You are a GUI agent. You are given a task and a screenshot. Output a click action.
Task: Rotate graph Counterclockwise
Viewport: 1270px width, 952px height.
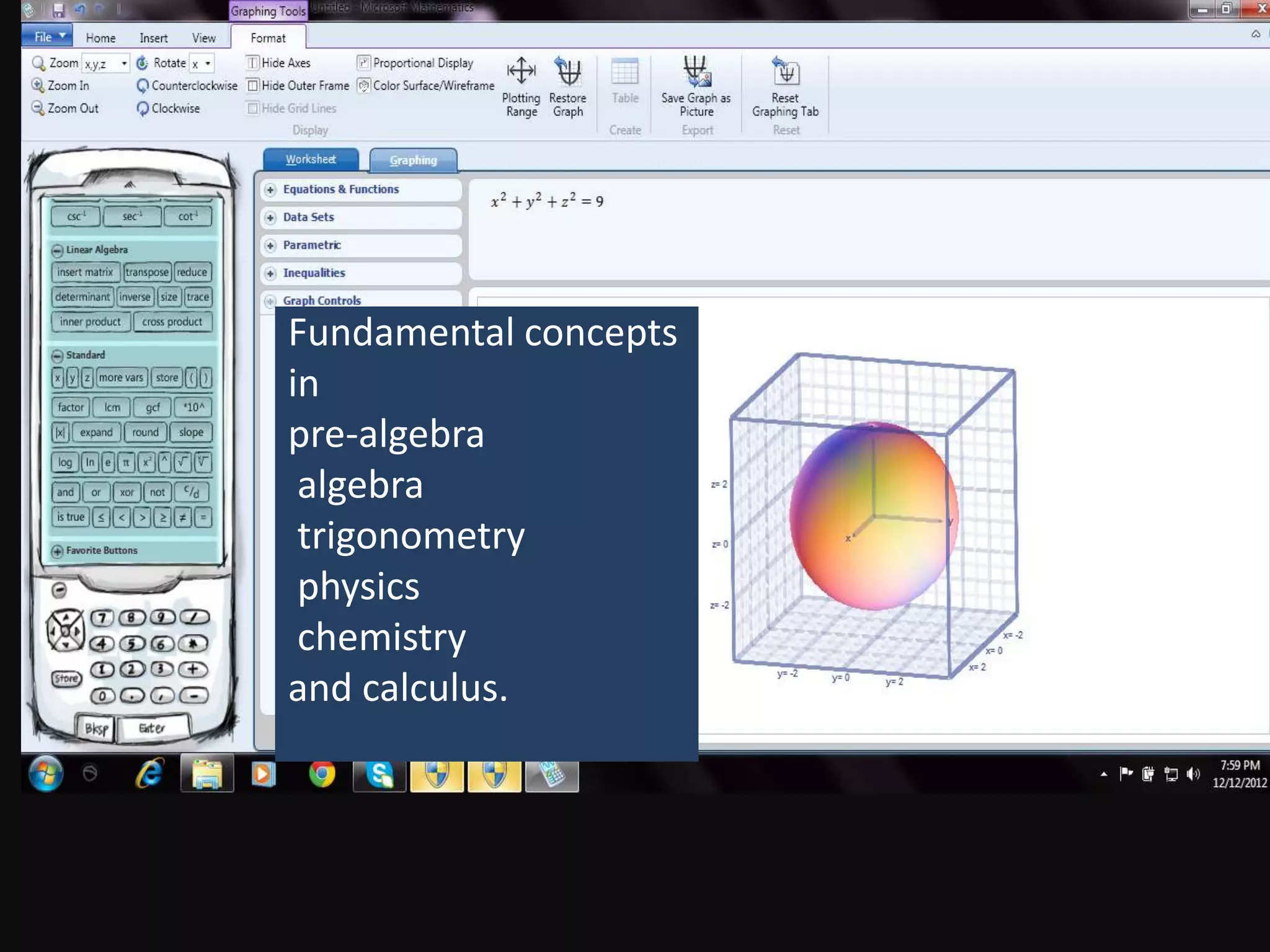coord(187,86)
